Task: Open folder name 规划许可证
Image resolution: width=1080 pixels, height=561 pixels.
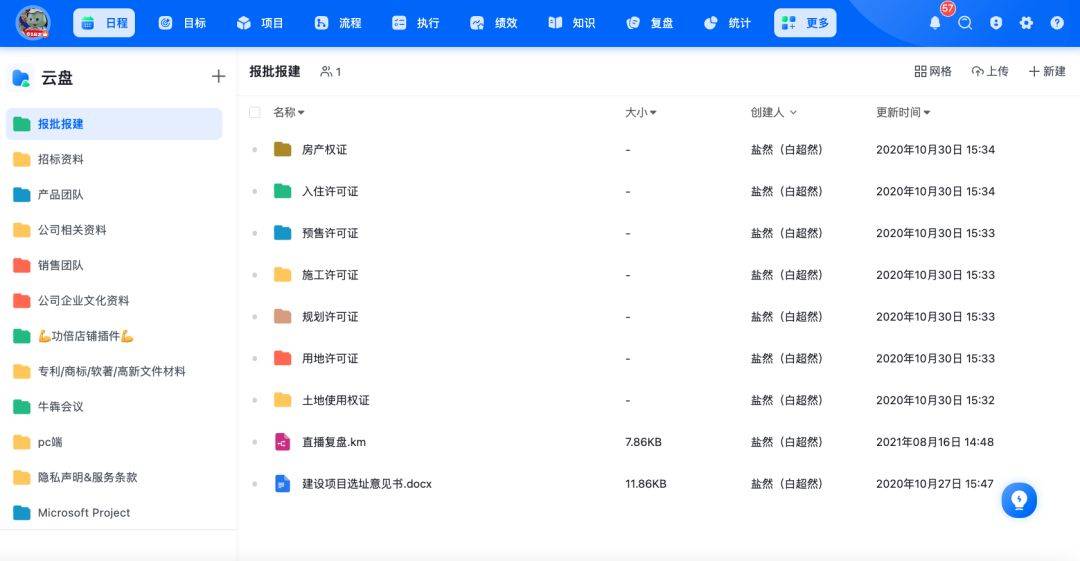Action: pyautogui.click(x=330, y=316)
